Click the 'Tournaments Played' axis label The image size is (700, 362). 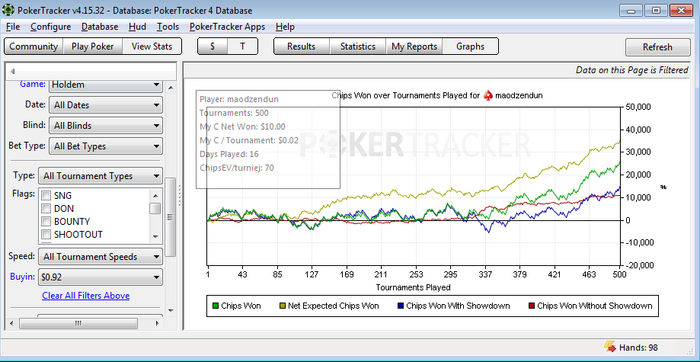413,287
